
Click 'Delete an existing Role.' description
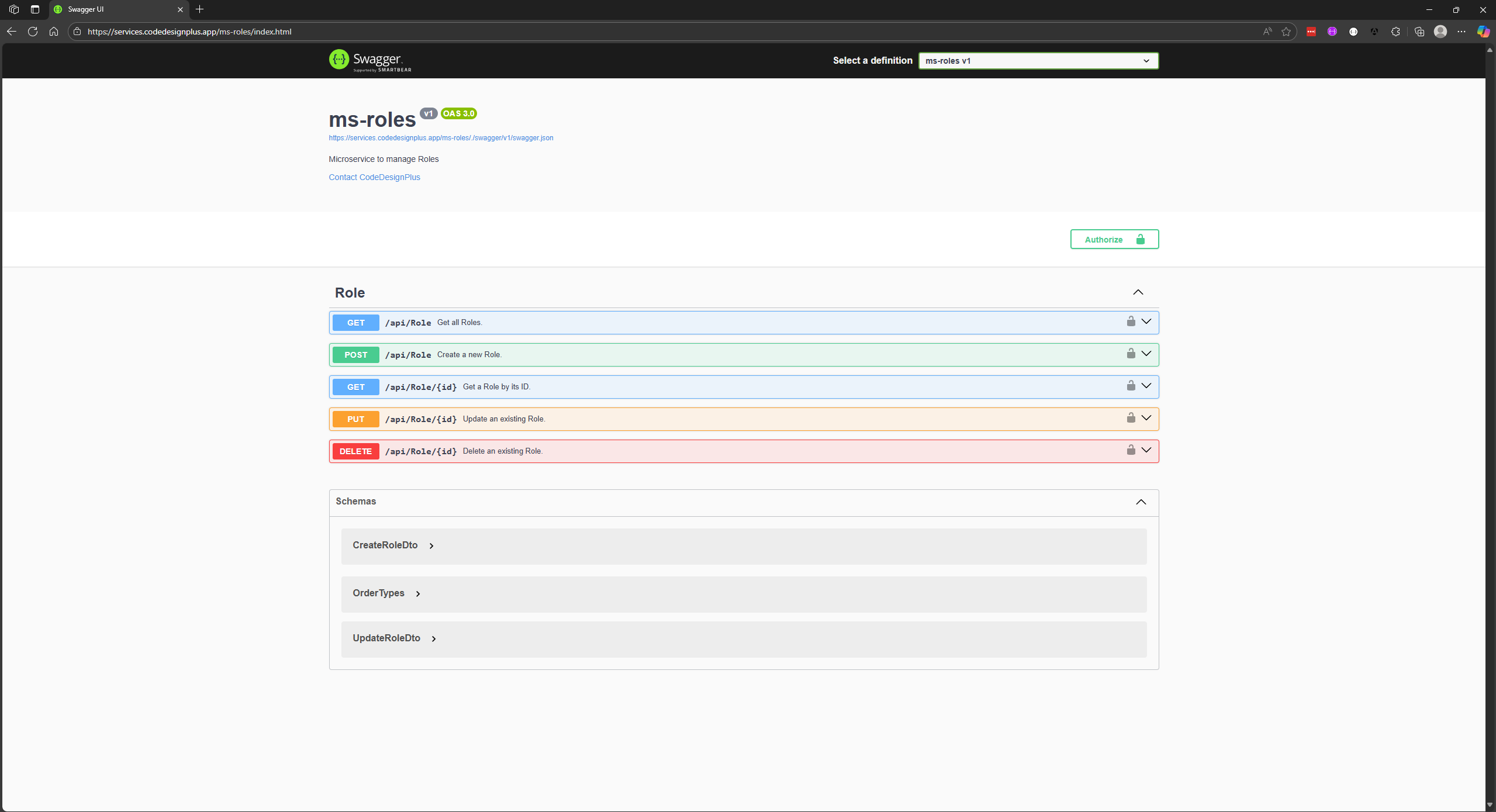point(503,451)
